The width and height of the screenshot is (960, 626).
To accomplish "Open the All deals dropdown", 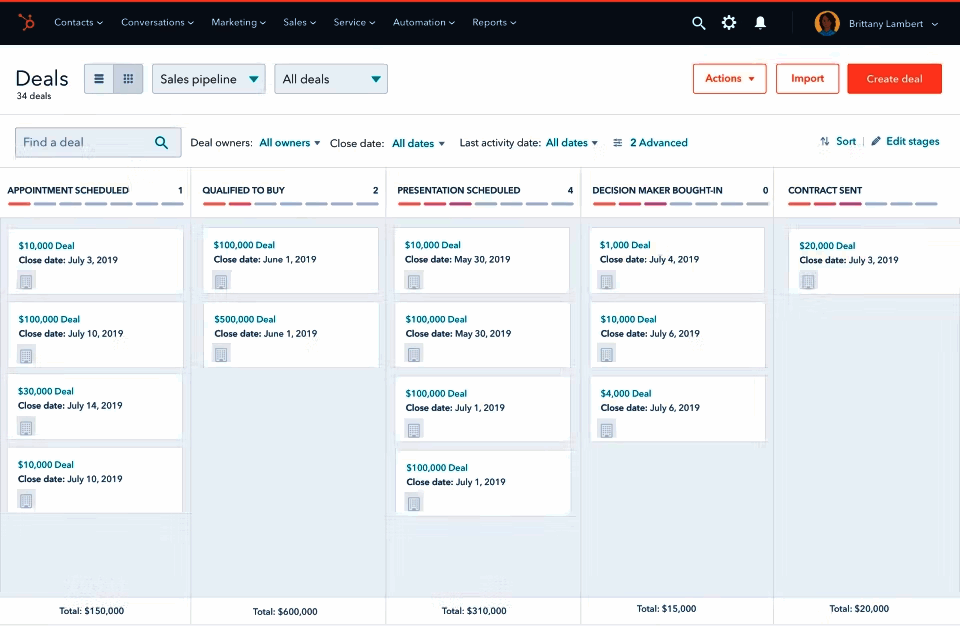I will click(x=331, y=79).
